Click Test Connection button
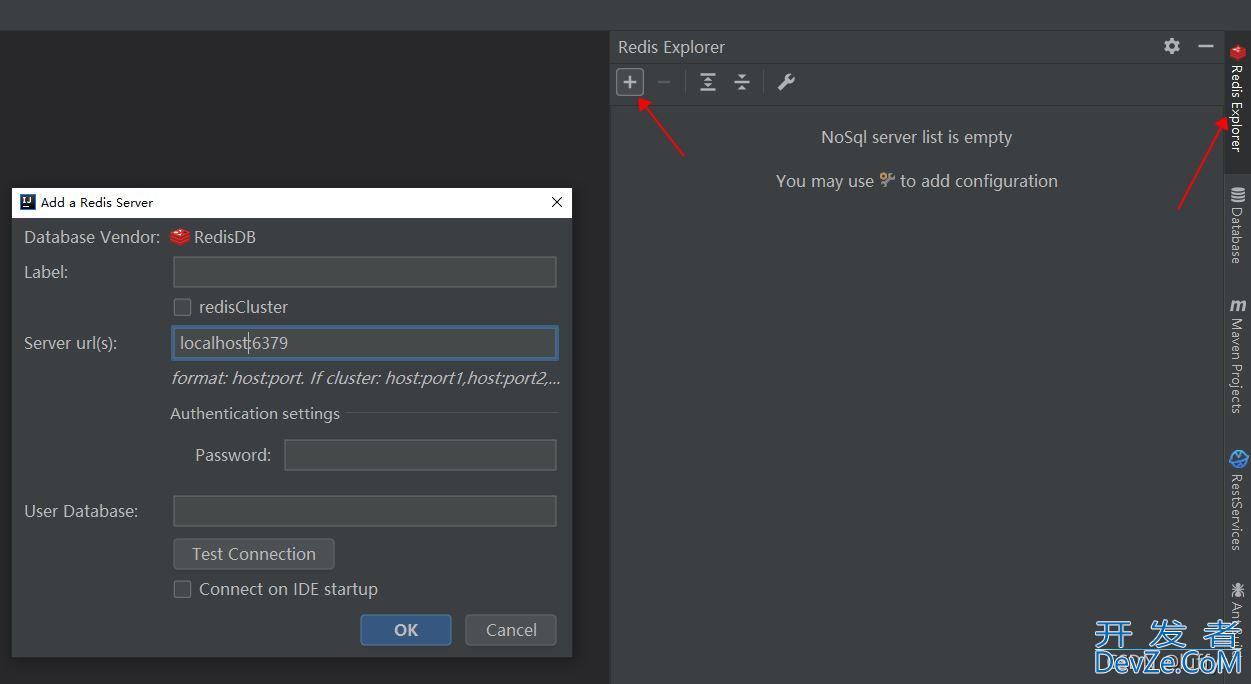 (x=254, y=554)
